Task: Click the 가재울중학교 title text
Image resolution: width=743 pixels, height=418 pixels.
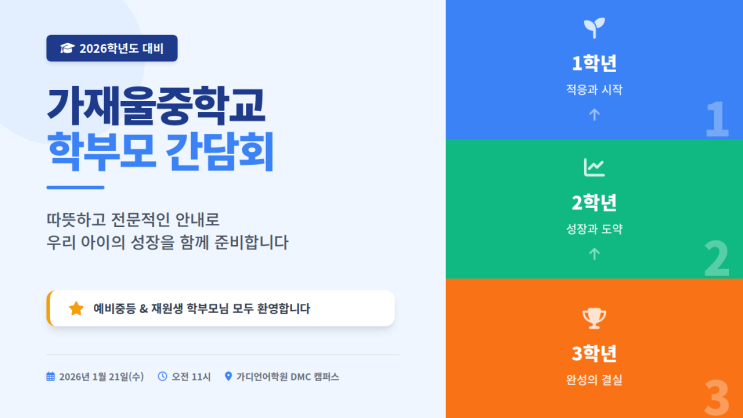Action: click(156, 105)
